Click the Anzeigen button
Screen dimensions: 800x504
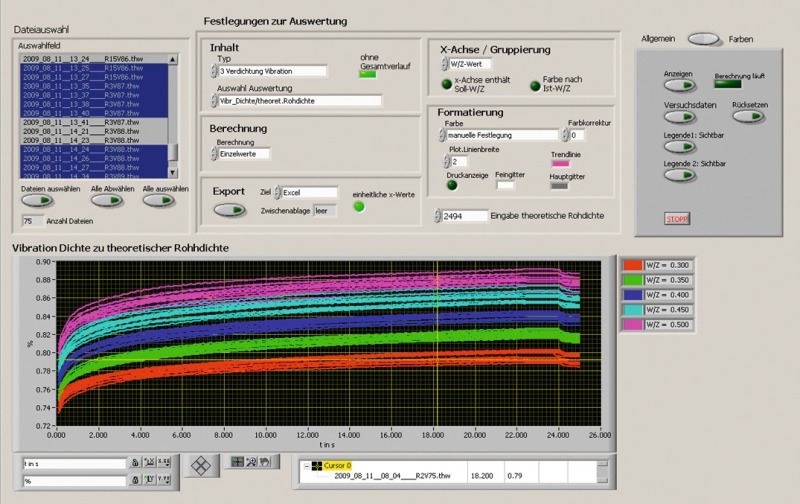tap(680, 85)
